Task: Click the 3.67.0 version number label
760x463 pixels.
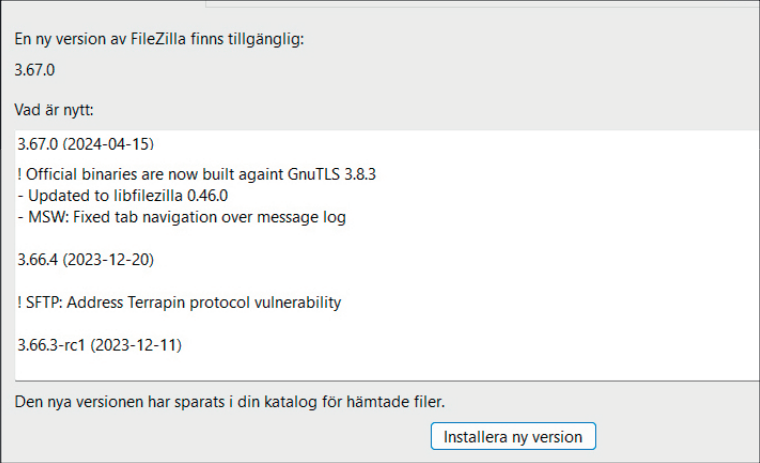Action: click(35, 71)
